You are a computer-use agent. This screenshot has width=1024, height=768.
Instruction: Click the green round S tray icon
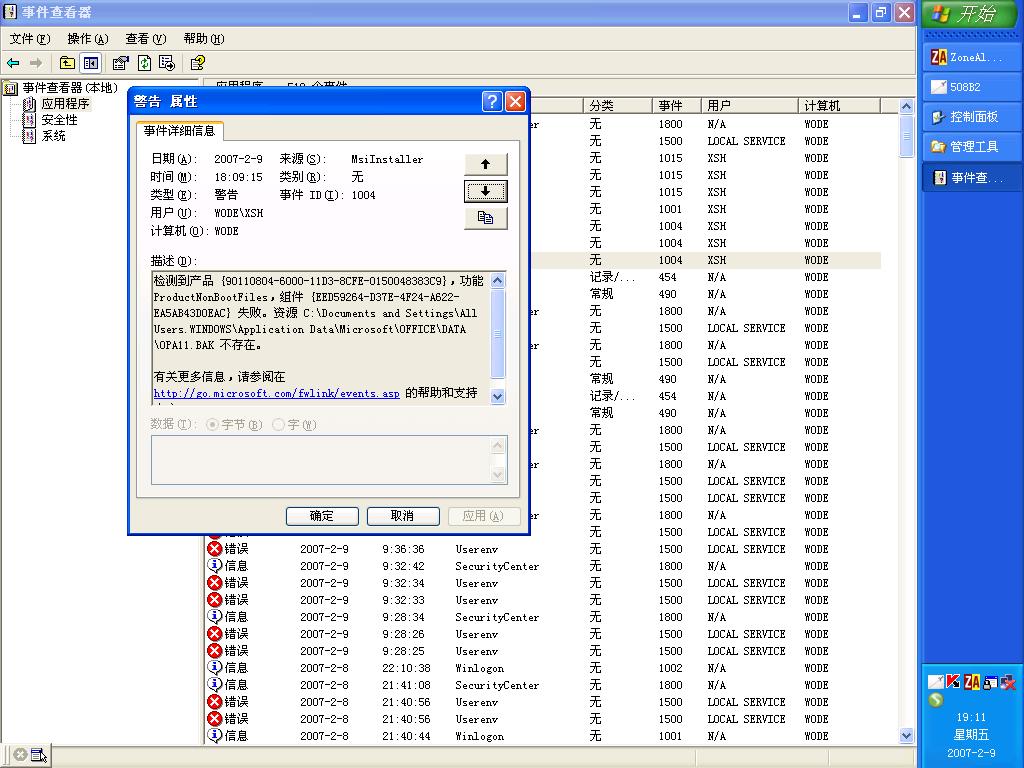936,700
